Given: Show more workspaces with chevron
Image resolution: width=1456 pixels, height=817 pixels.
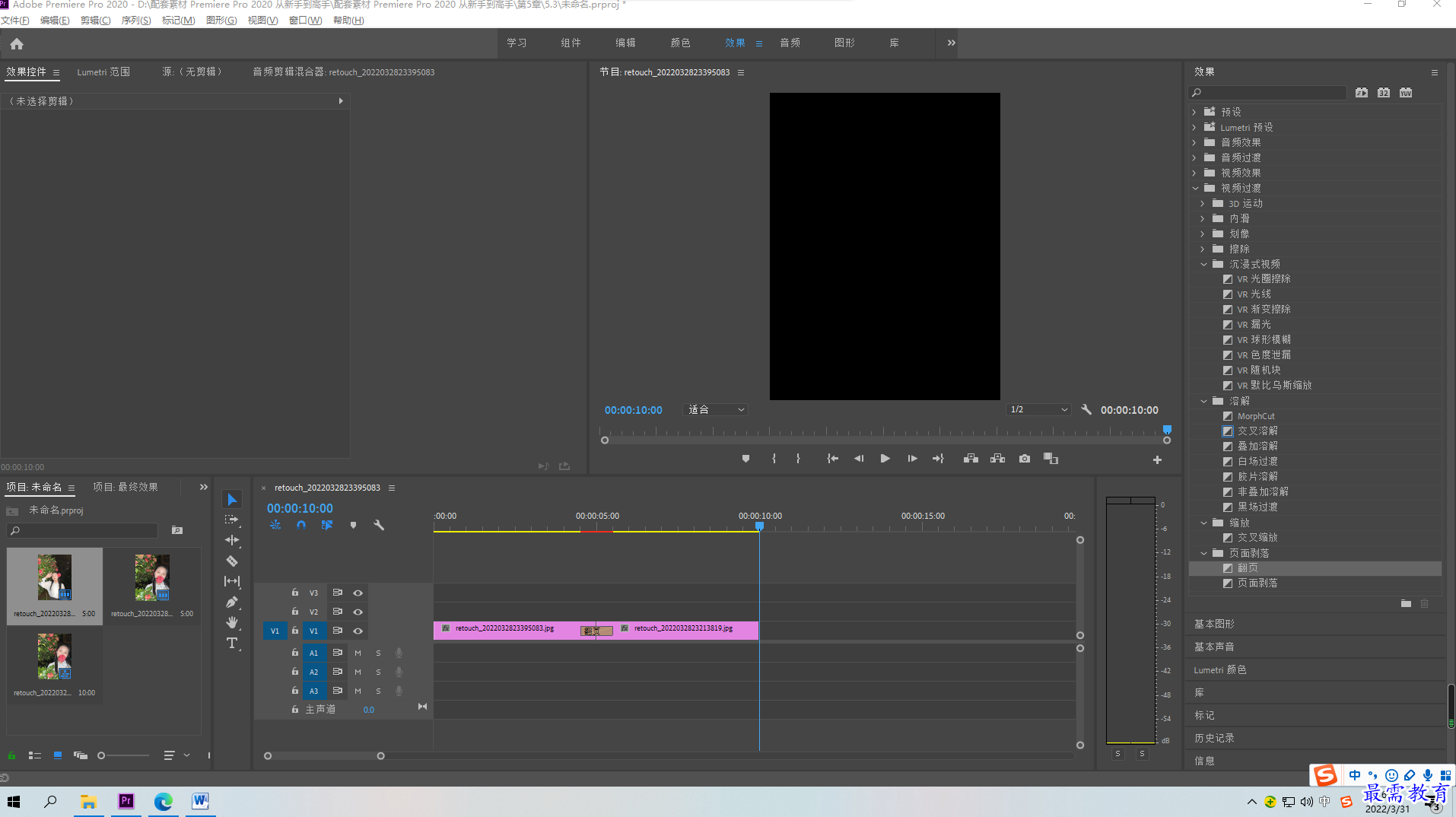Looking at the screenshot, I should click(951, 43).
